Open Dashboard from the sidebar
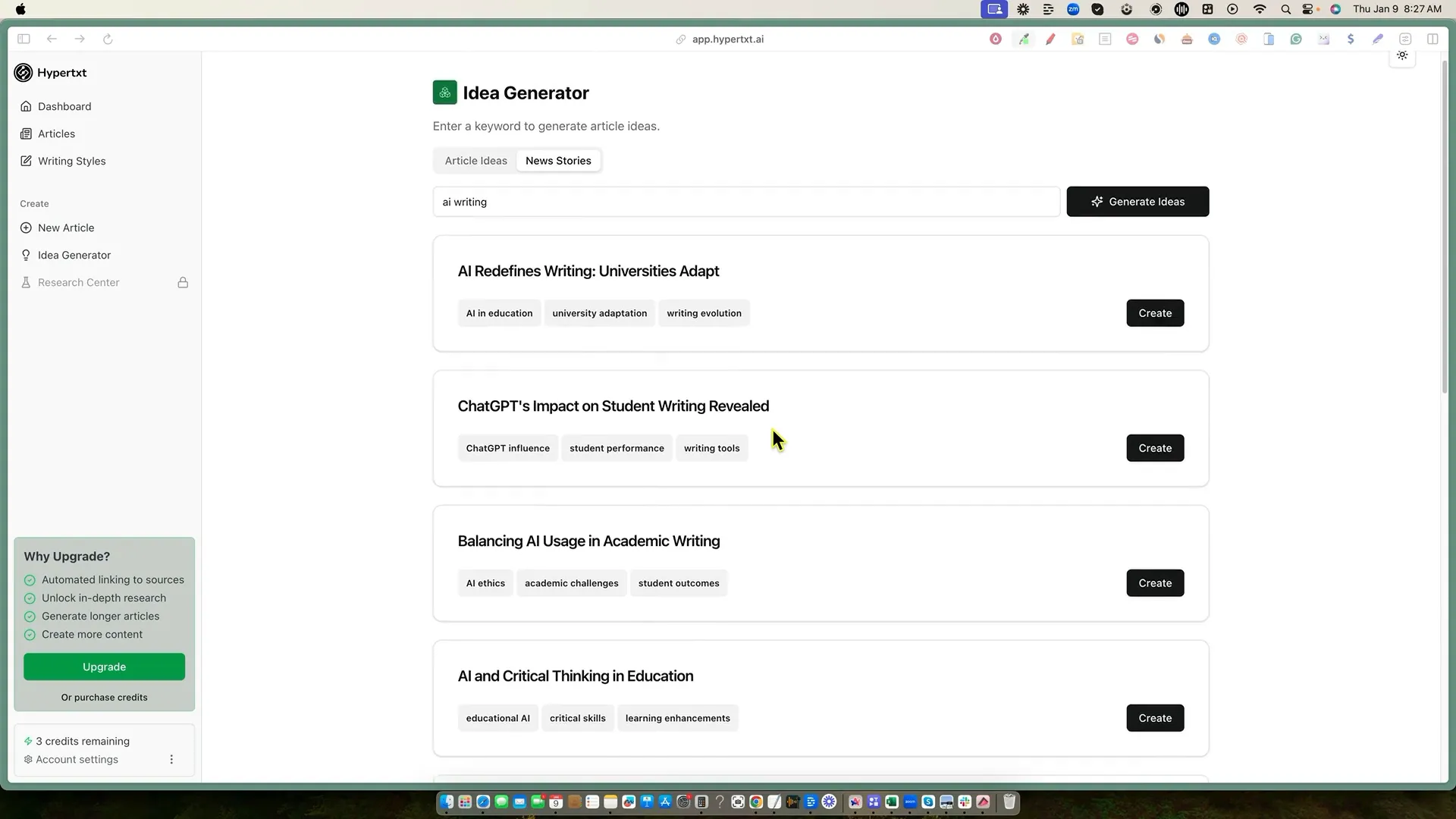1456x819 pixels. click(x=64, y=106)
